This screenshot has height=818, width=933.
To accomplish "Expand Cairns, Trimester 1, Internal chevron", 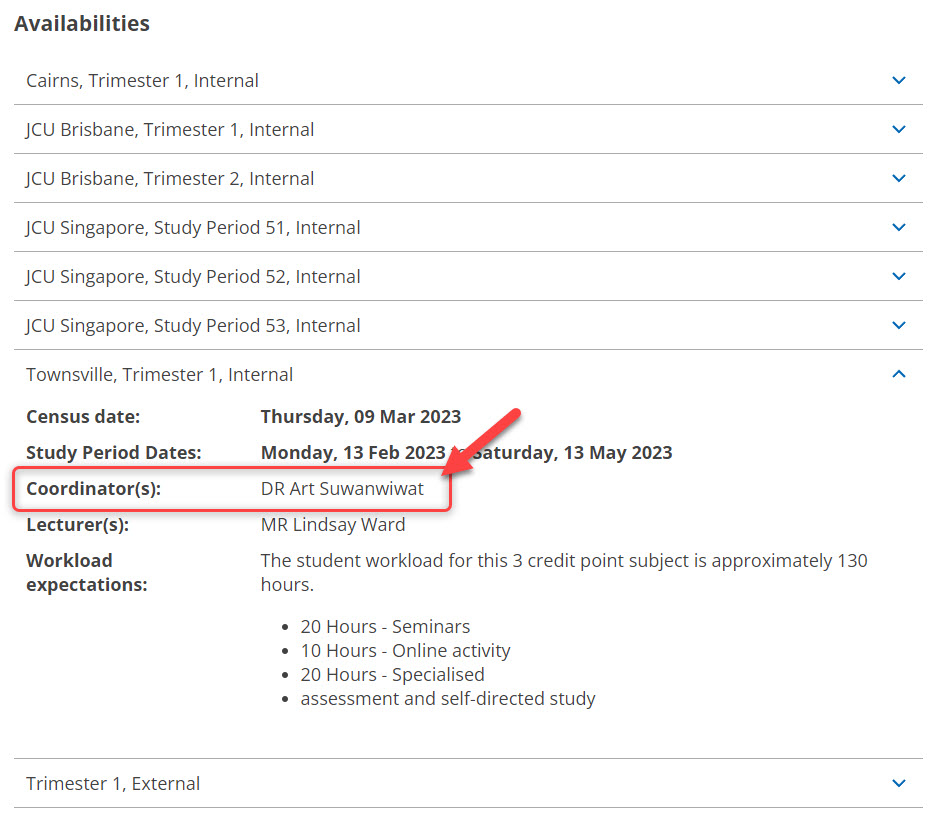I will (898, 80).
